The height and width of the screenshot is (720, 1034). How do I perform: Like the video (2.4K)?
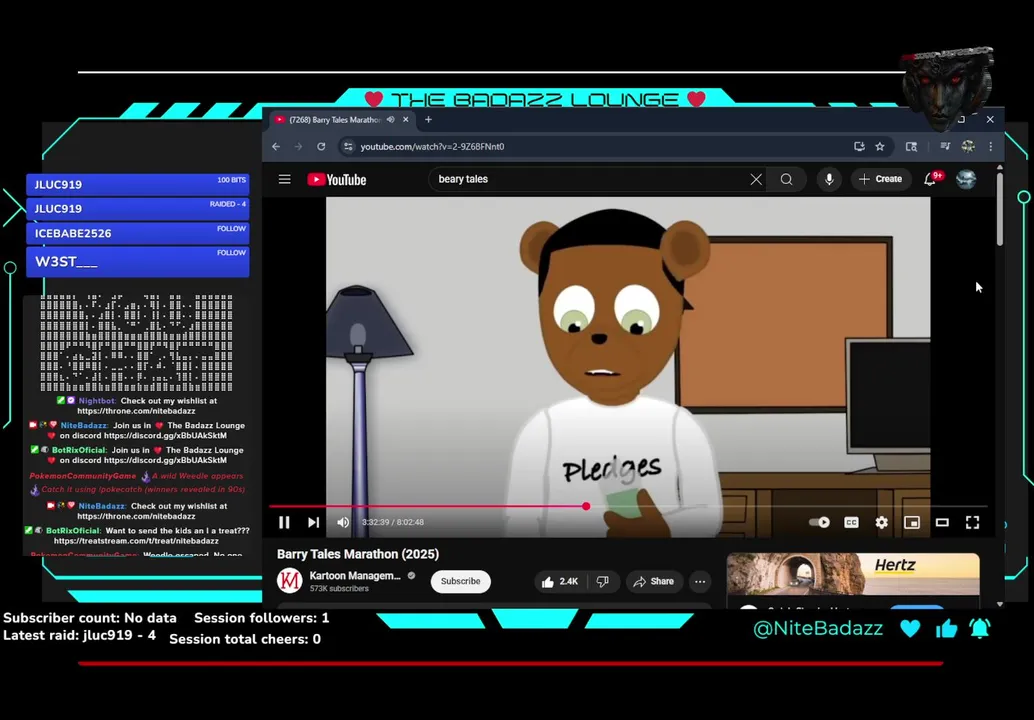point(560,582)
